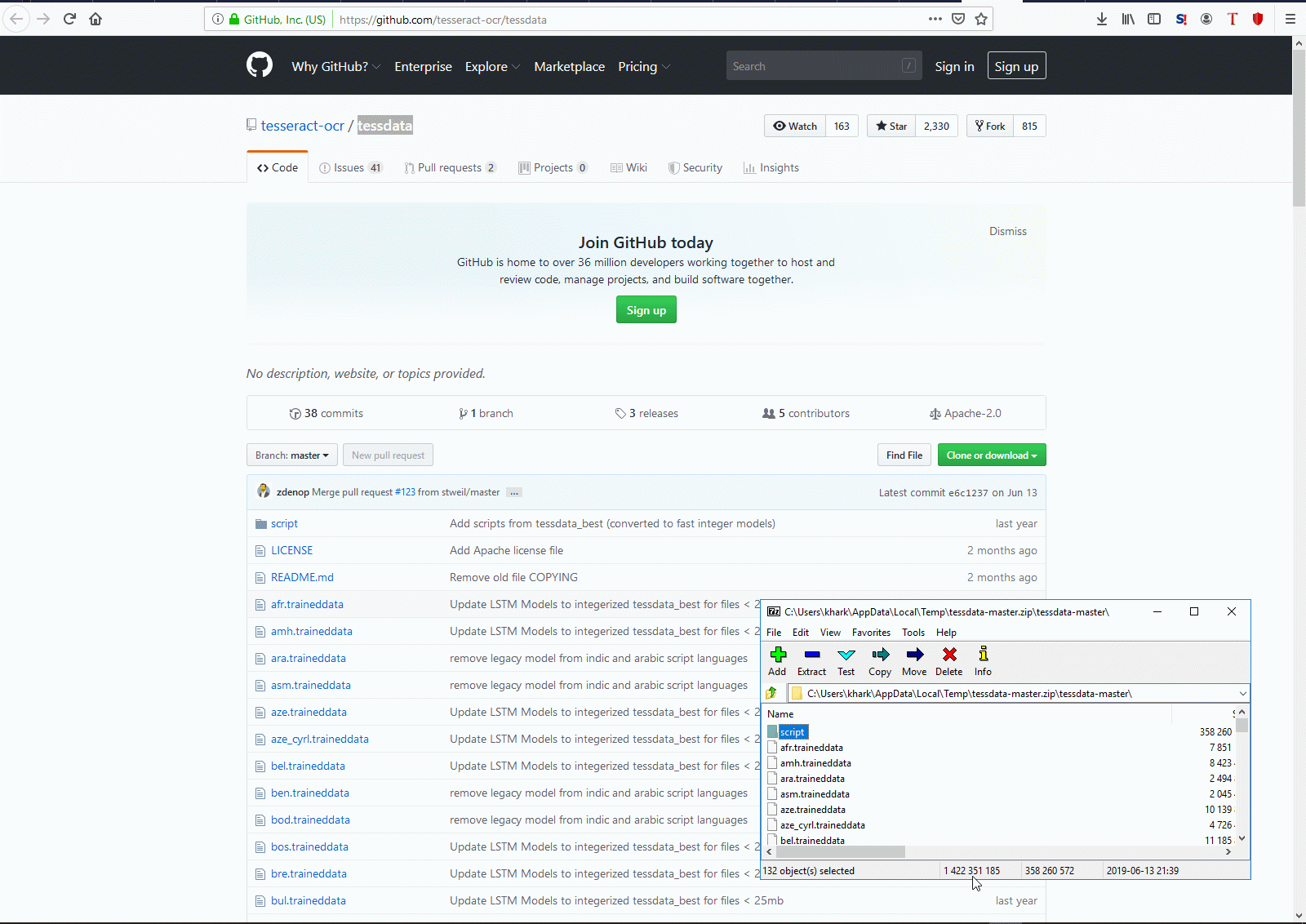Open page actions three-dot menu in address bar

[x=935, y=19]
